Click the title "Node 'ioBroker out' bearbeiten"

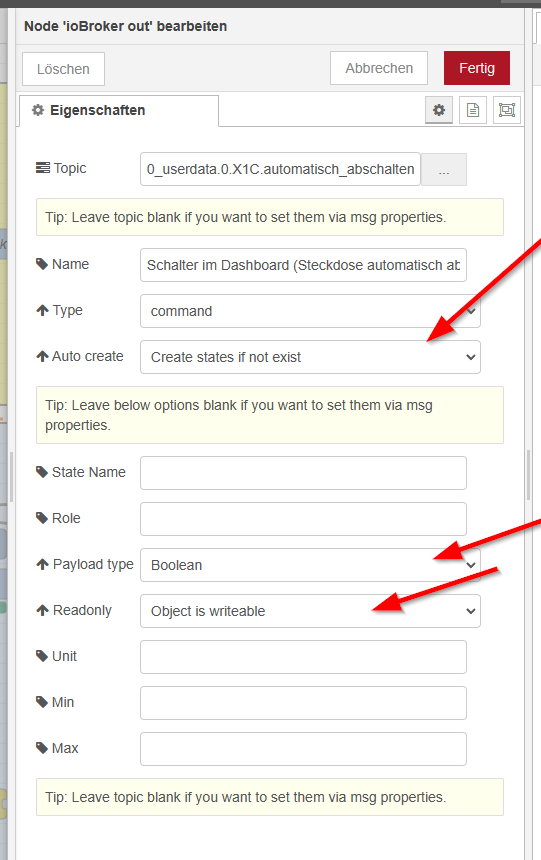point(126,26)
